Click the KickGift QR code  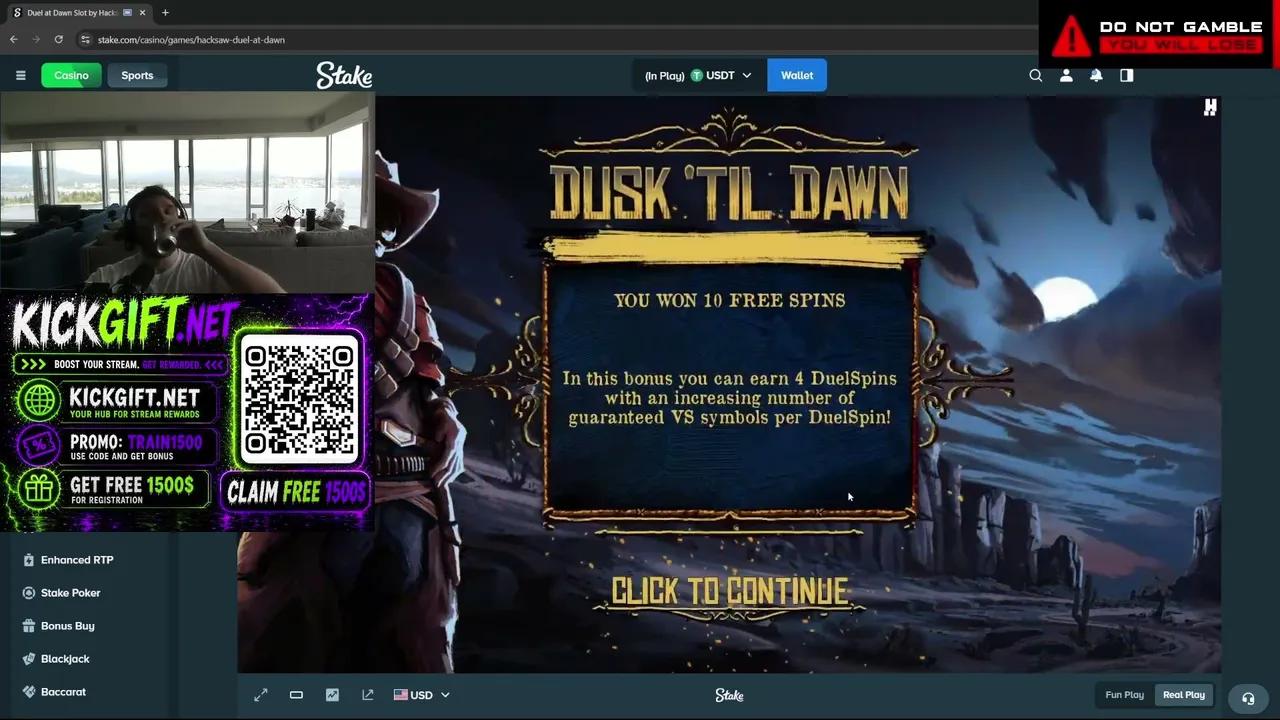[299, 400]
